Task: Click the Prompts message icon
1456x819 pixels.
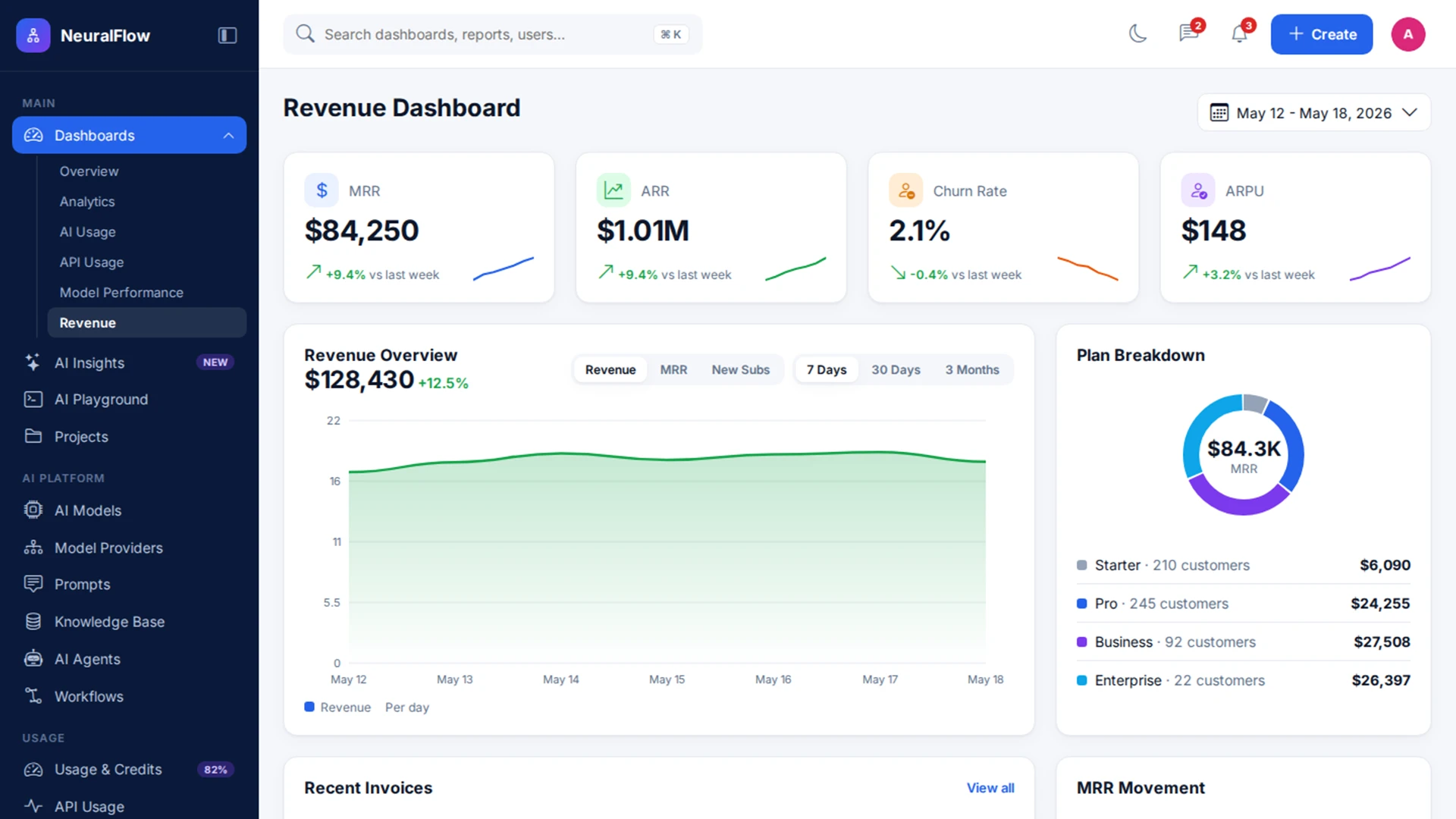Action: pos(33,584)
